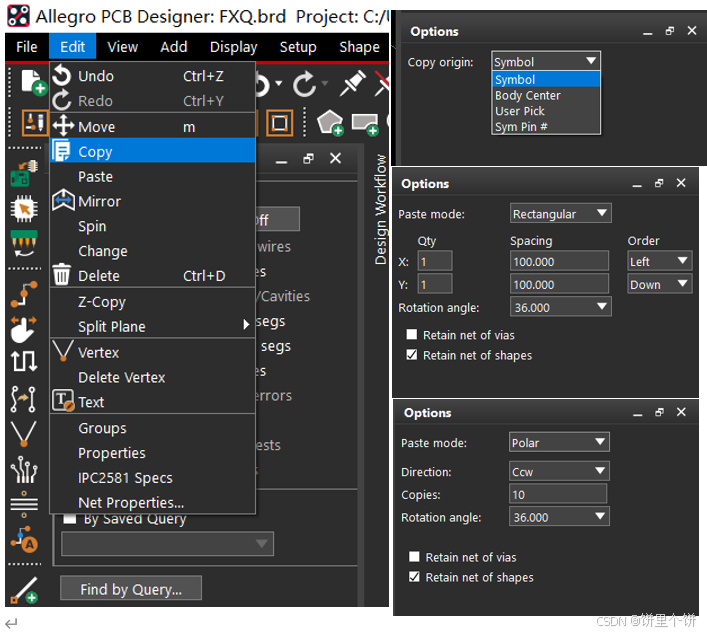The height and width of the screenshot is (634, 707).
Task: Open the Direction Ccw dropdown
Action: click(559, 471)
